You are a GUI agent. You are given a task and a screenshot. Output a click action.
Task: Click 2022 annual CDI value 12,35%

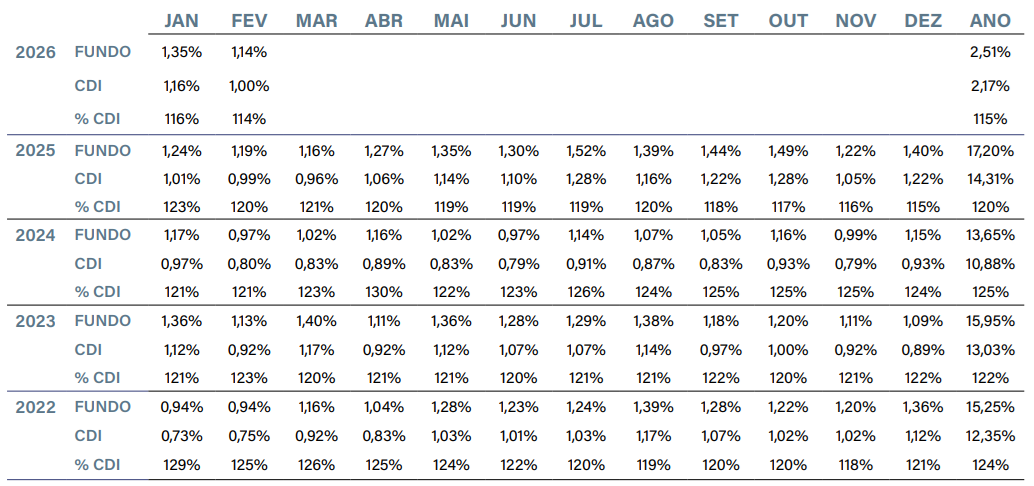pos(990,436)
